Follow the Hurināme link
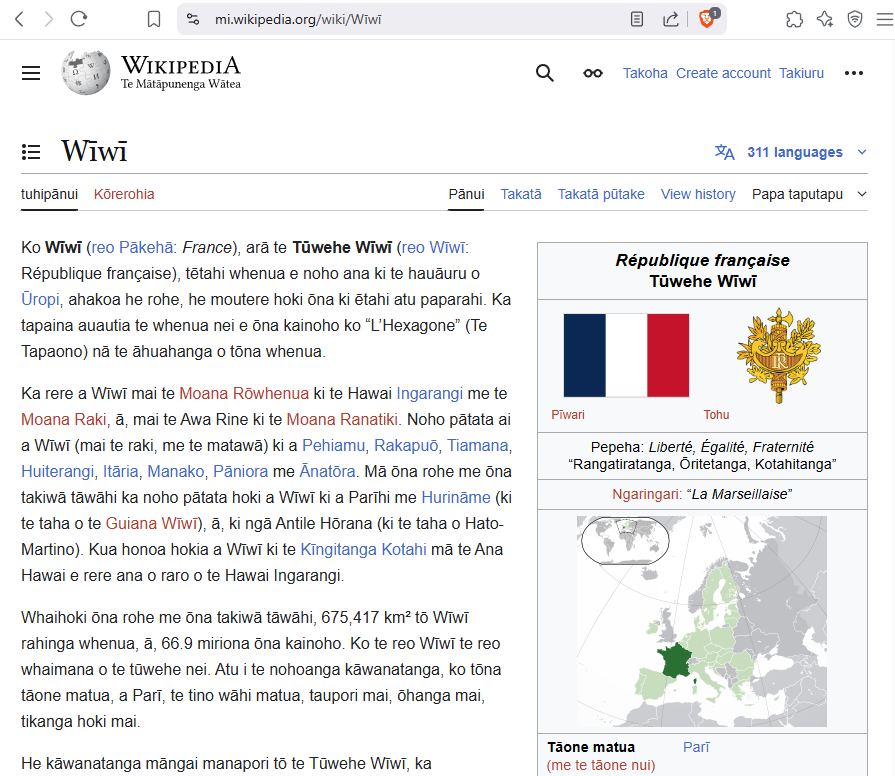 455,498
